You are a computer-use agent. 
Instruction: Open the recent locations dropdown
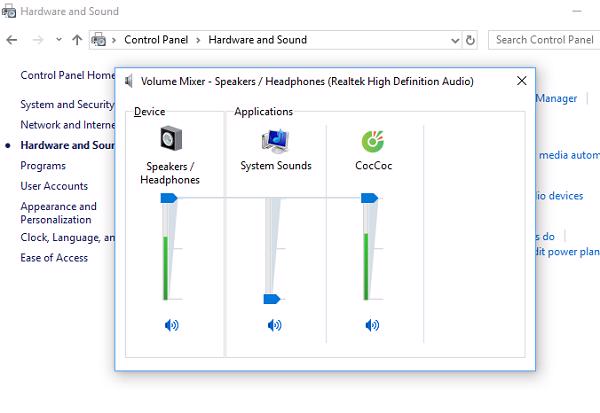59,39
